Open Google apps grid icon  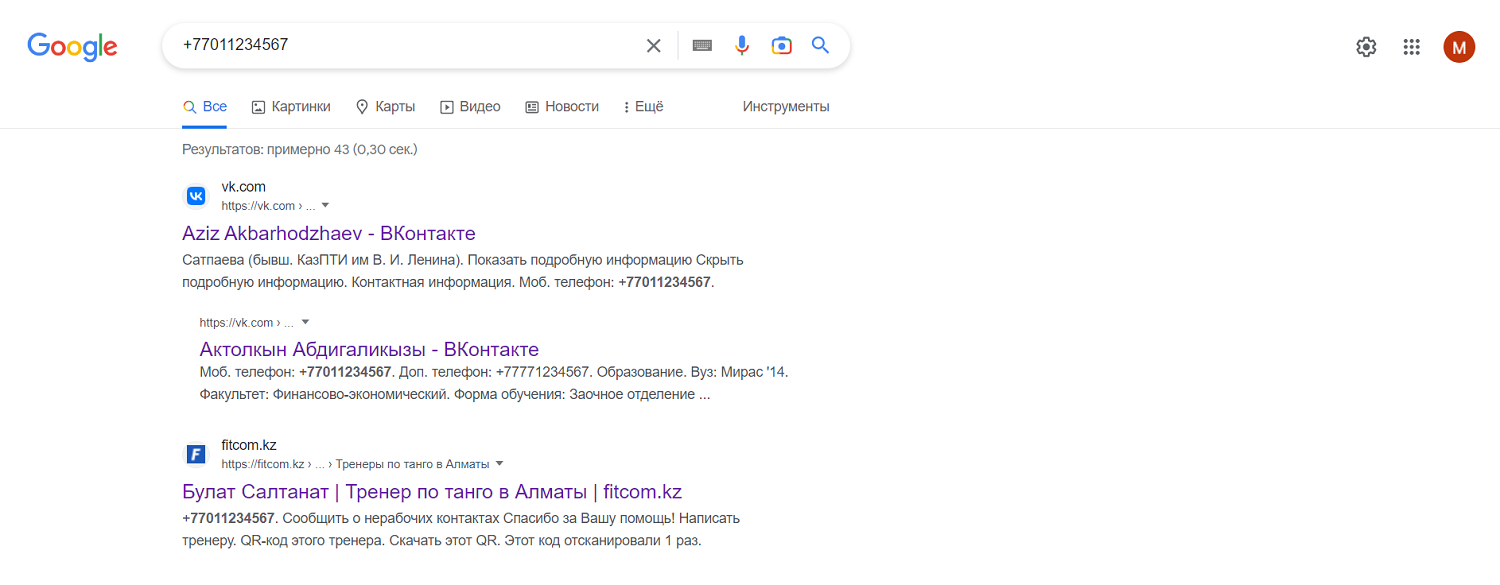1412,46
